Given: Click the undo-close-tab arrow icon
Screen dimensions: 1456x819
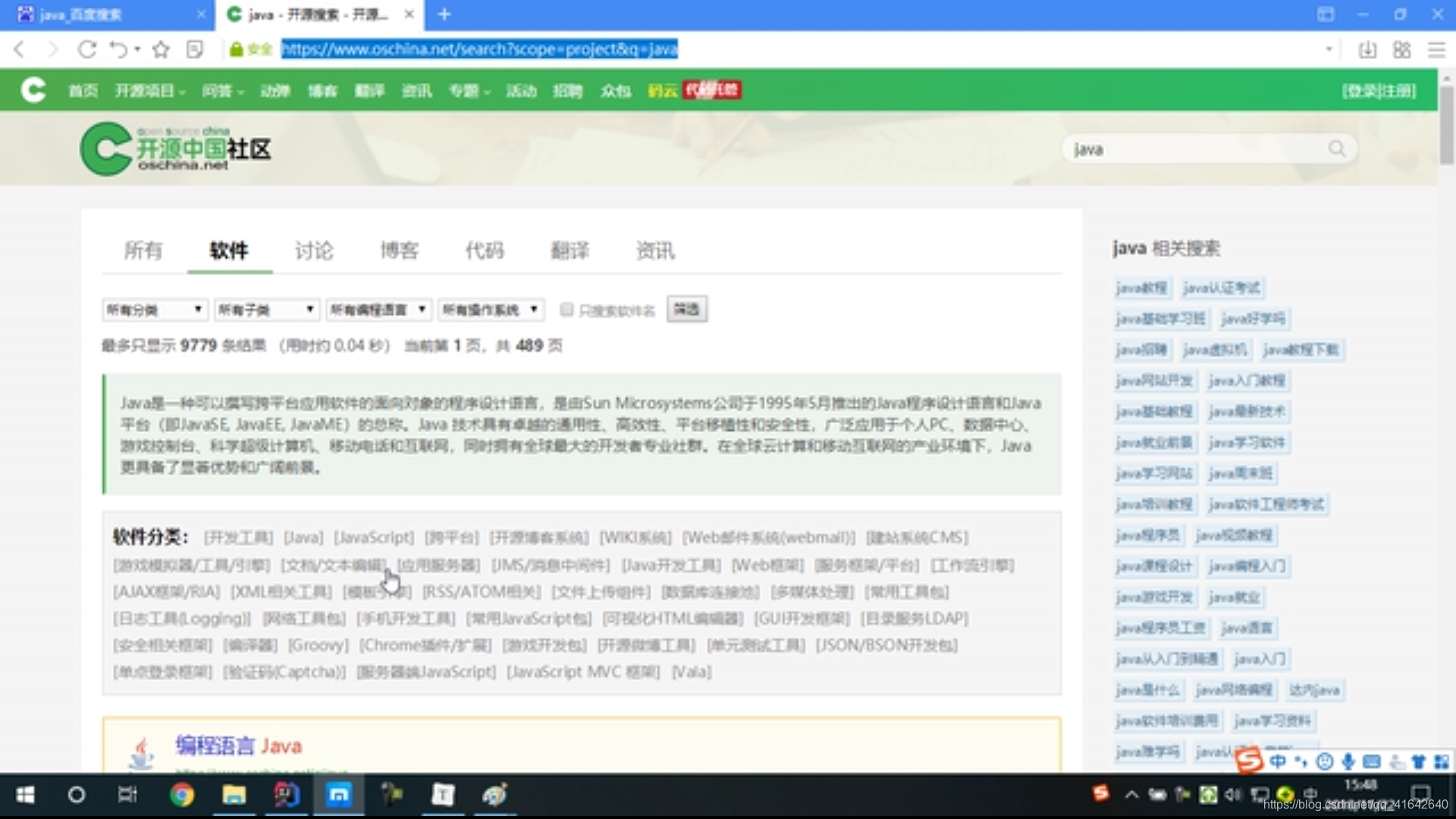Looking at the screenshot, I should point(118,49).
